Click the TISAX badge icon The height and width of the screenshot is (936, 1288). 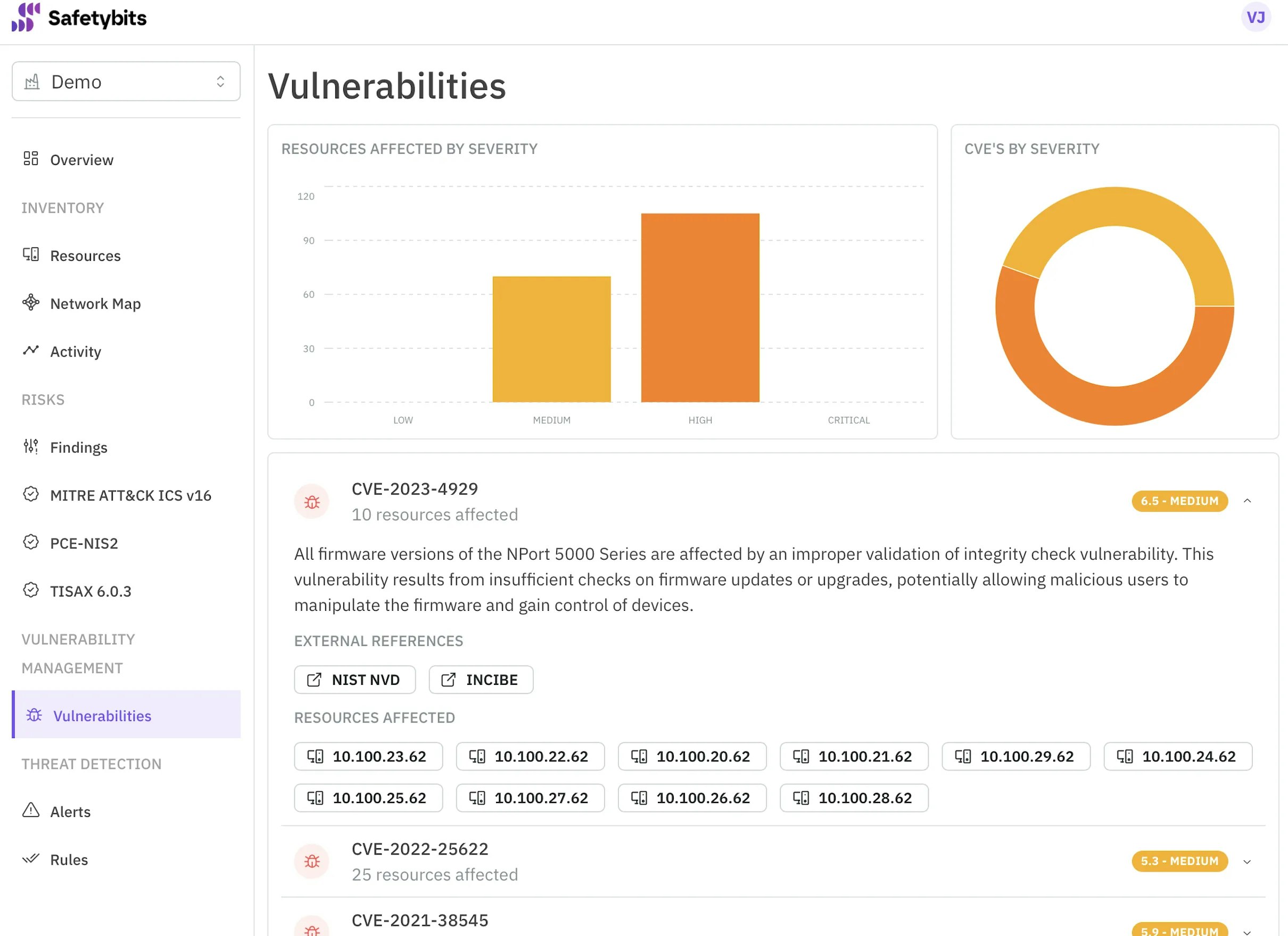coord(31,590)
